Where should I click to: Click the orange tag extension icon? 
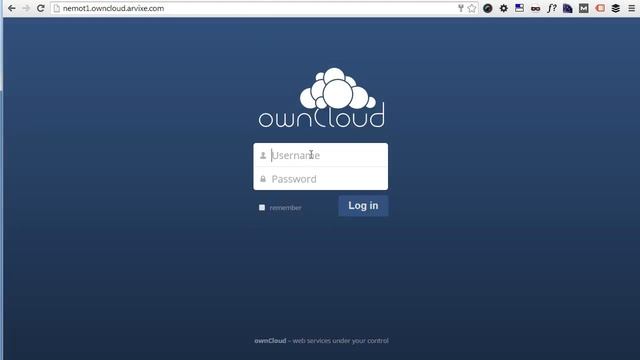pos(600,8)
